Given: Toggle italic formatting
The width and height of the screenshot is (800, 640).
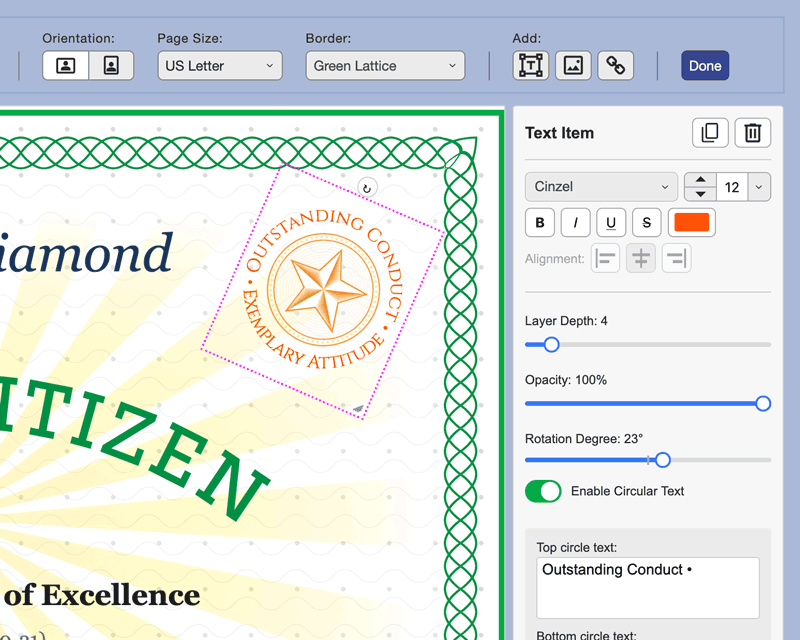Looking at the screenshot, I should point(576,223).
